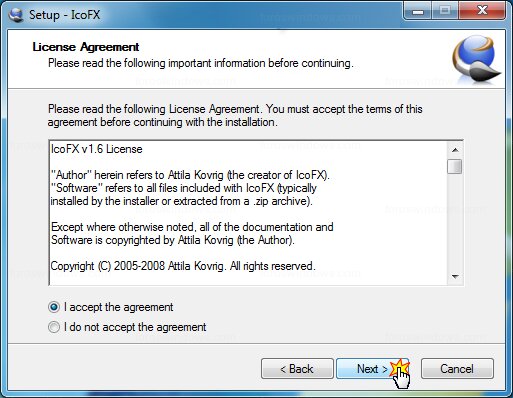The image size is (513, 398).
Task: Continue with the Next > button
Action: point(372,369)
